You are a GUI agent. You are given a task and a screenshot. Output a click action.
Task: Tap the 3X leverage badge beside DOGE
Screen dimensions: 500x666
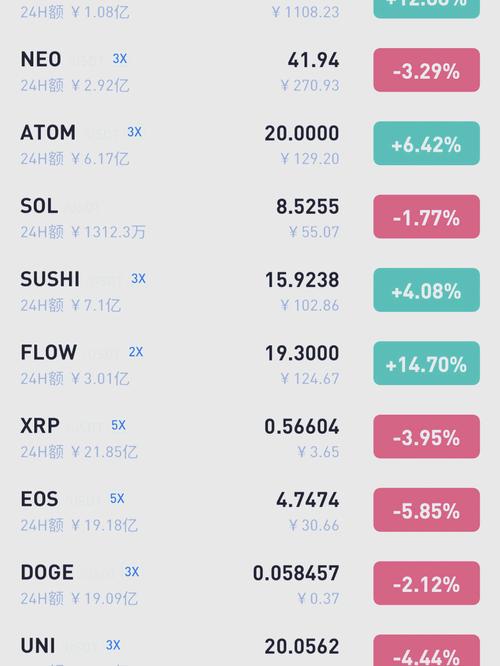click(x=132, y=572)
